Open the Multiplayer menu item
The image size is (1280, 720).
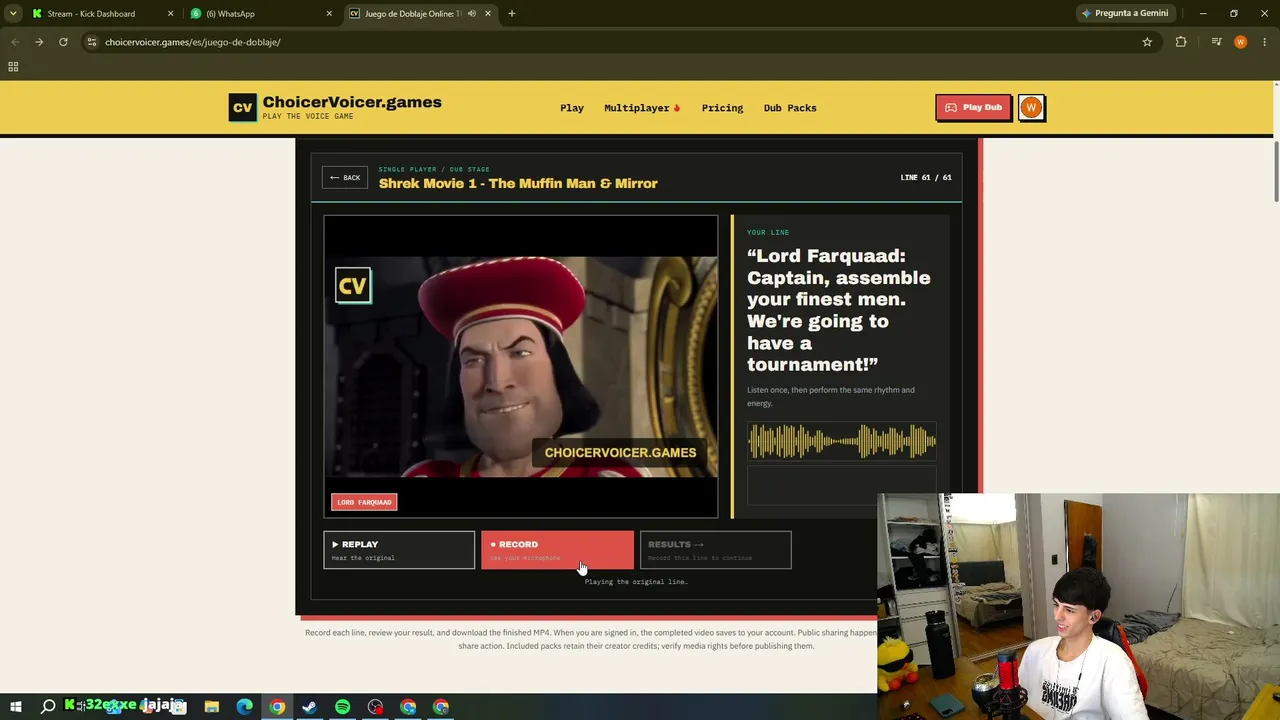tap(642, 108)
